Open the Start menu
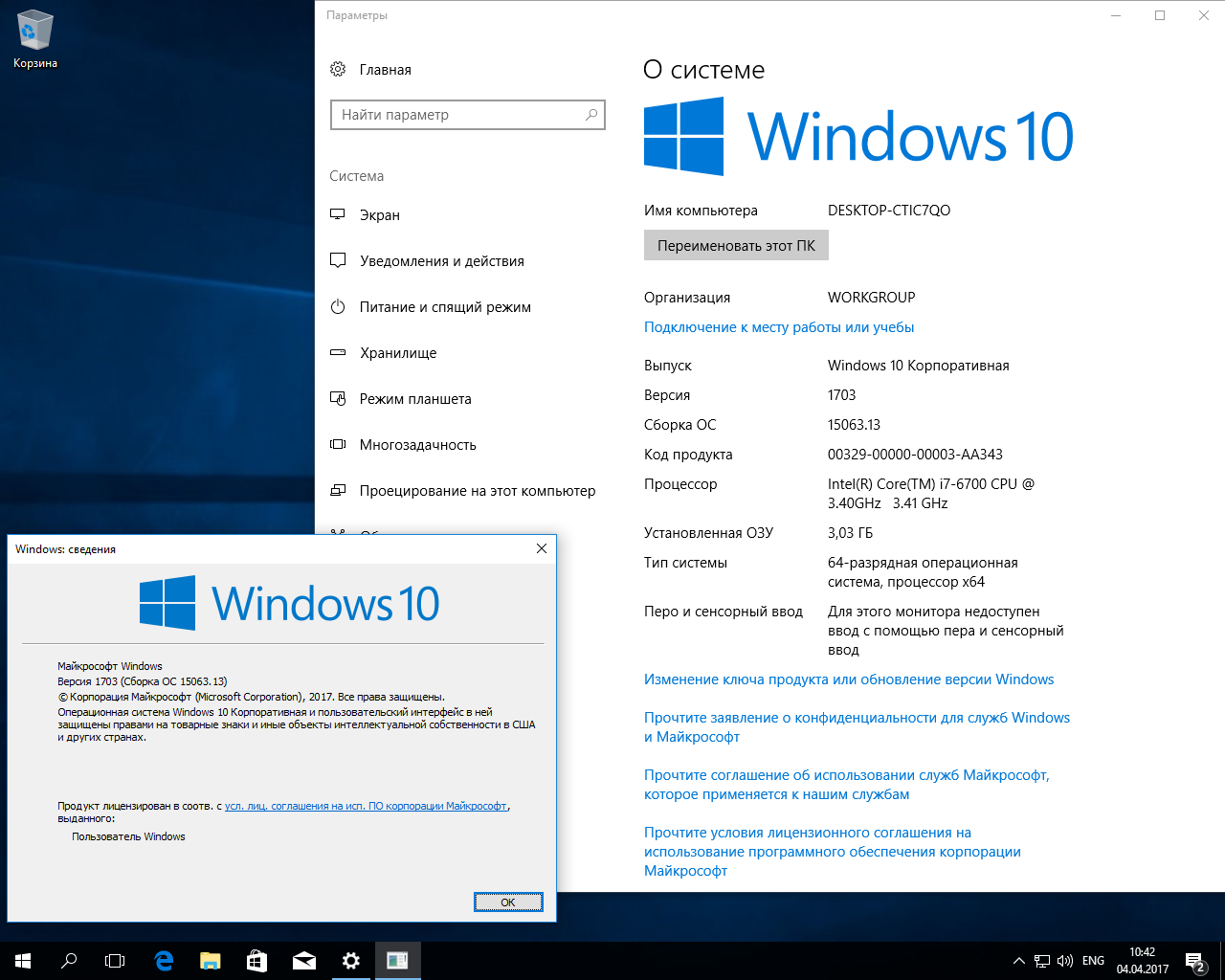The height and width of the screenshot is (980, 1225). 23,961
